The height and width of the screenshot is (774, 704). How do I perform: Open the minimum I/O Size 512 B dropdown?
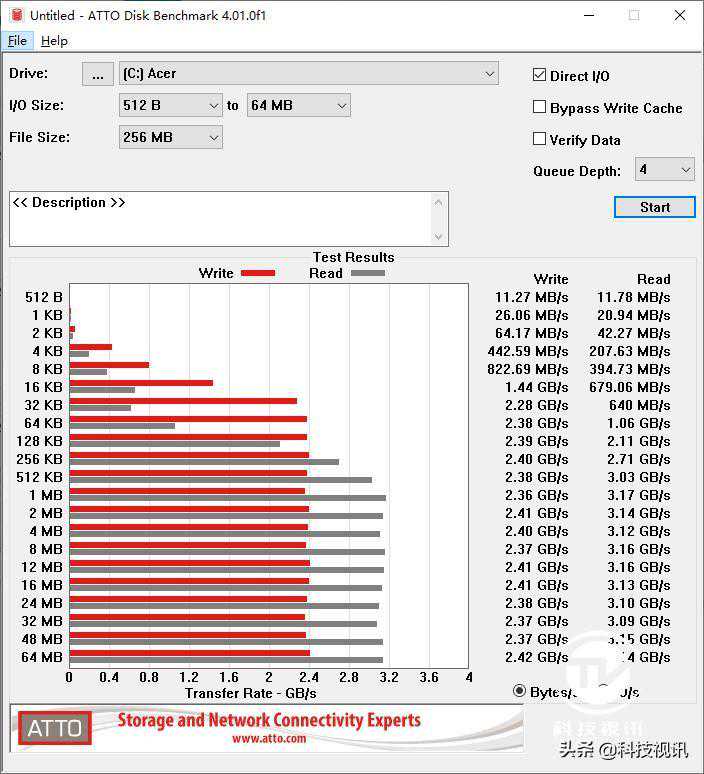(213, 106)
